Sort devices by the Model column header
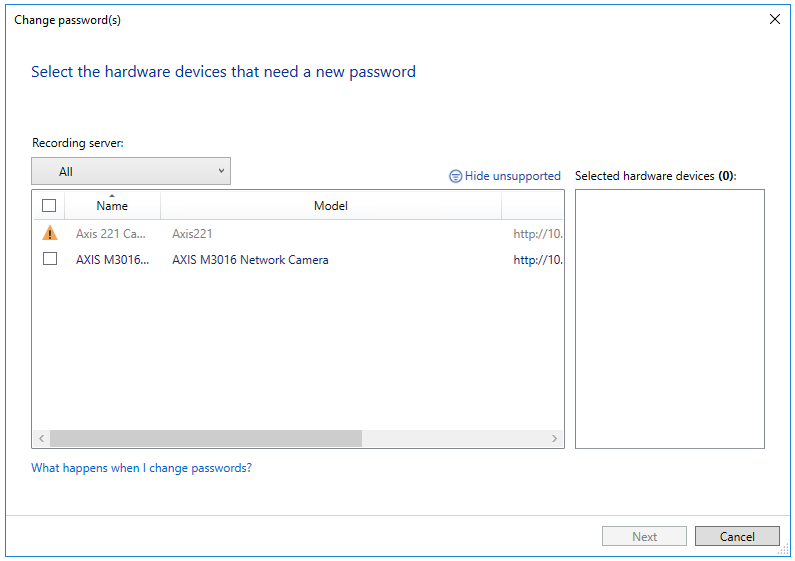Viewport: 795px width, 561px height. click(x=330, y=206)
